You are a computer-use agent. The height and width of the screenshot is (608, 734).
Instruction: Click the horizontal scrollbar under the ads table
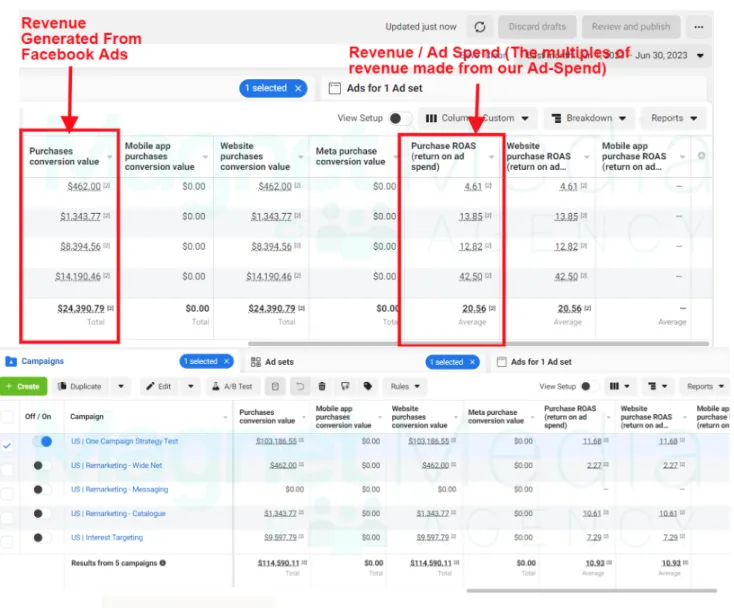(478, 344)
